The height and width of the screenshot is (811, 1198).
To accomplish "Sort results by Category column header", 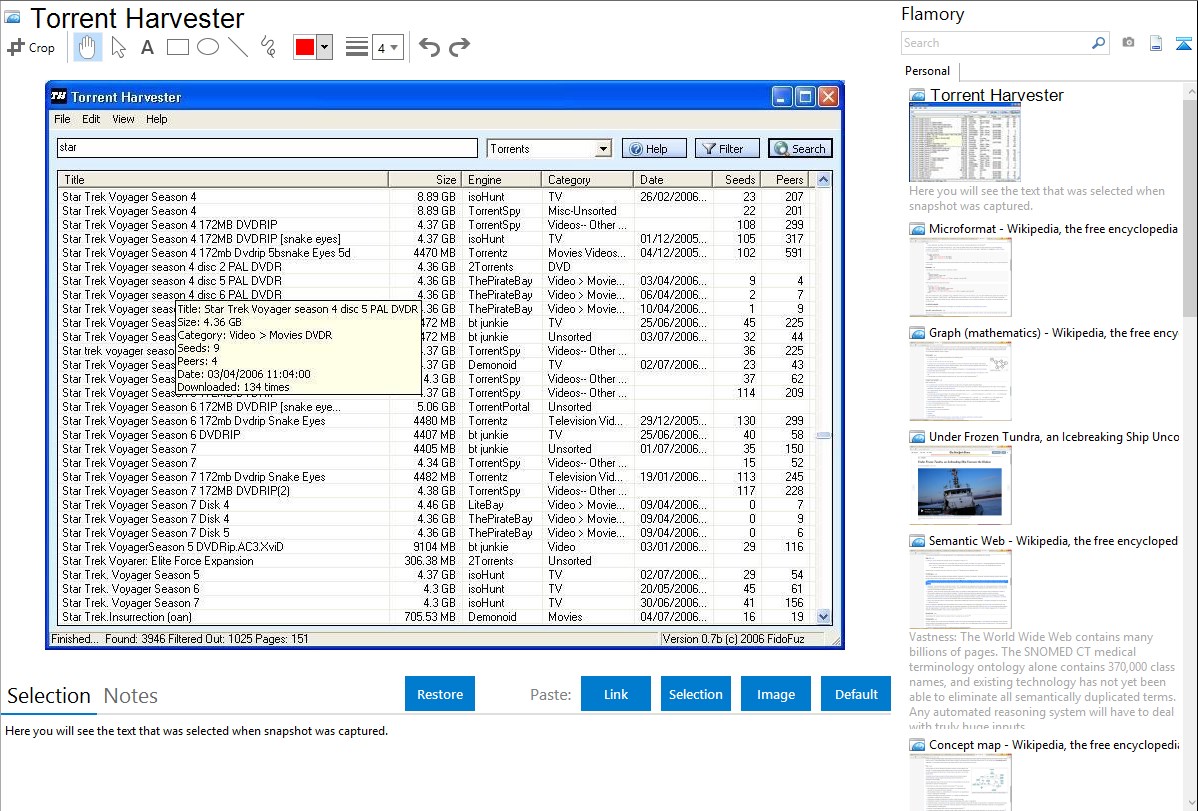I will [x=587, y=180].
